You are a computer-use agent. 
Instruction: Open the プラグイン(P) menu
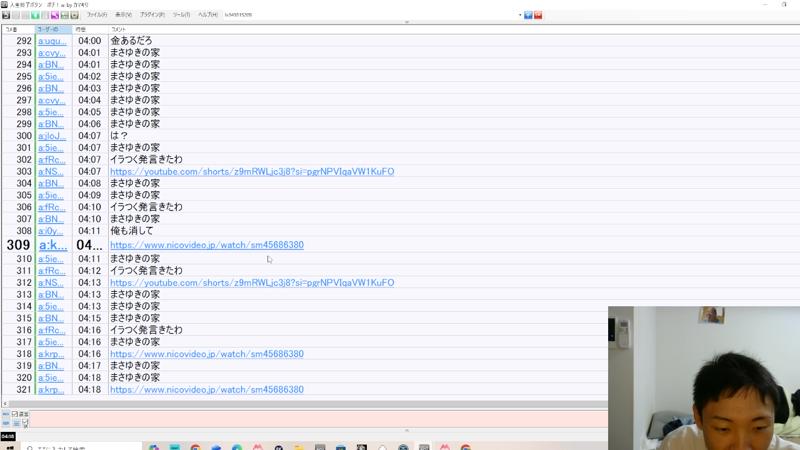(x=152, y=15)
